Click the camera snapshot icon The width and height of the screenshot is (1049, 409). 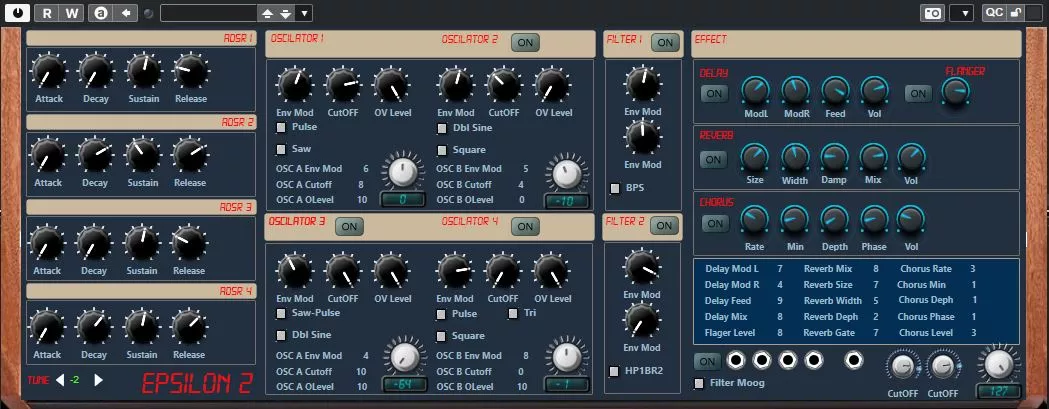coord(932,13)
